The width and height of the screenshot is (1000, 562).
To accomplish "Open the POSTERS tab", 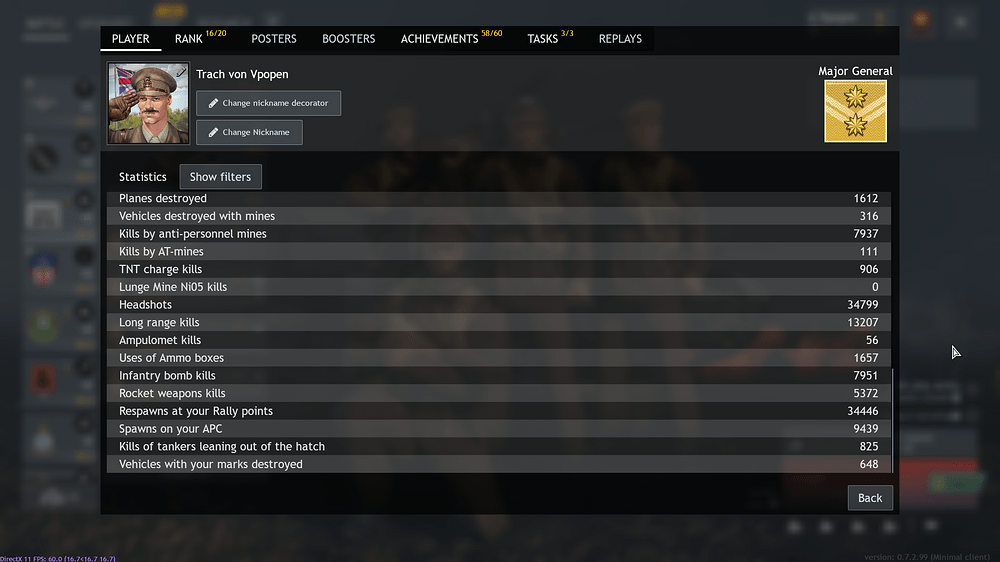I will point(274,39).
